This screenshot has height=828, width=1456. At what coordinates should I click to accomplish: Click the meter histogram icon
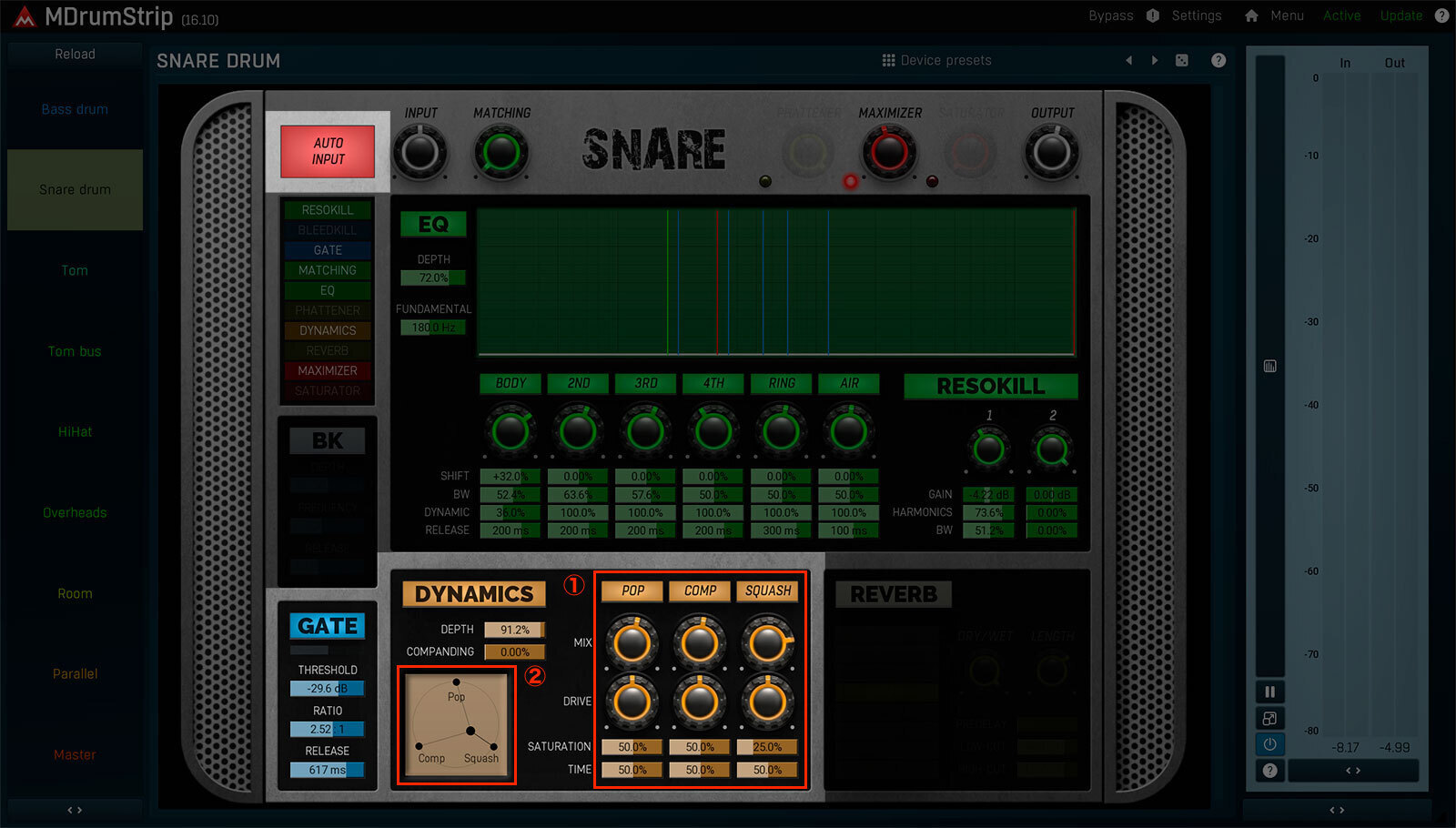pos(1270,366)
